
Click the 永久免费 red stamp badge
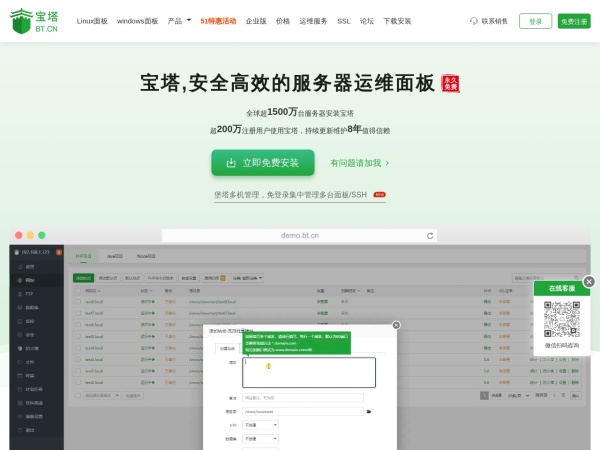click(450, 83)
